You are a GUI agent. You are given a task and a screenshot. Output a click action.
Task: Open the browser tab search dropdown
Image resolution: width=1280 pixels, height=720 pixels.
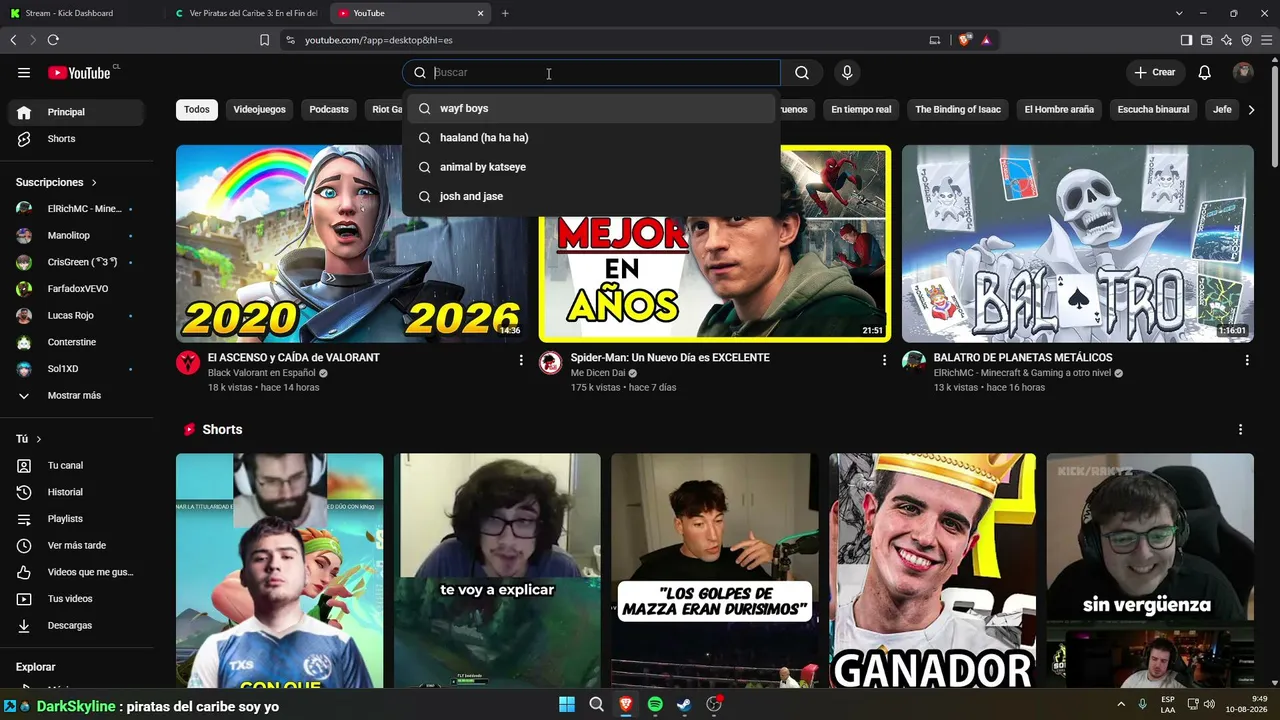click(1179, 13)
